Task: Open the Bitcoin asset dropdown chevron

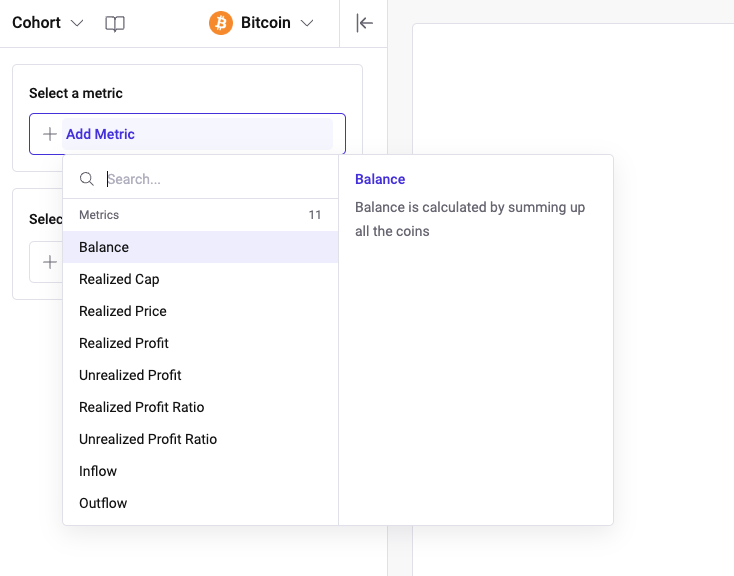Action: coord(307,23)
